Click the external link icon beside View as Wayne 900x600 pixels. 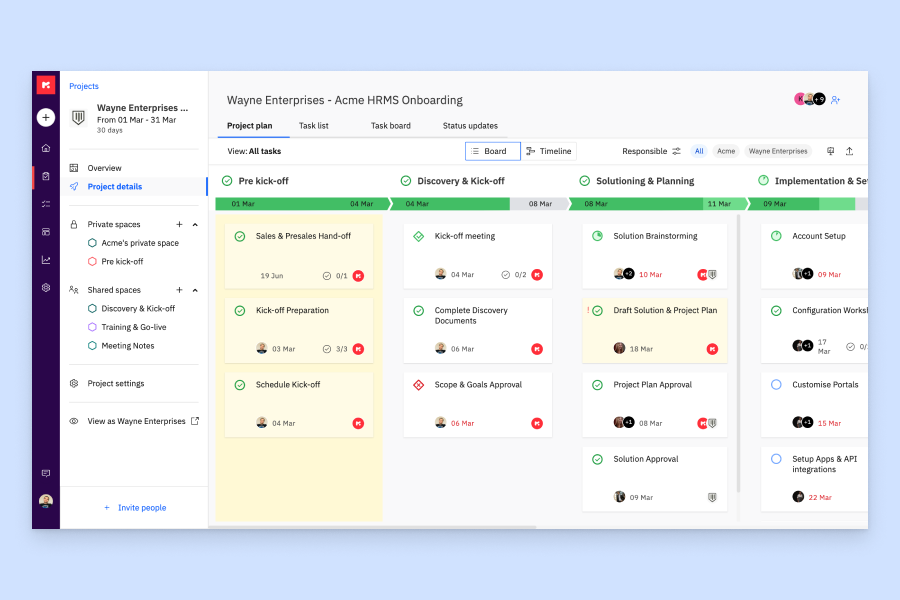tap(195, 421)
